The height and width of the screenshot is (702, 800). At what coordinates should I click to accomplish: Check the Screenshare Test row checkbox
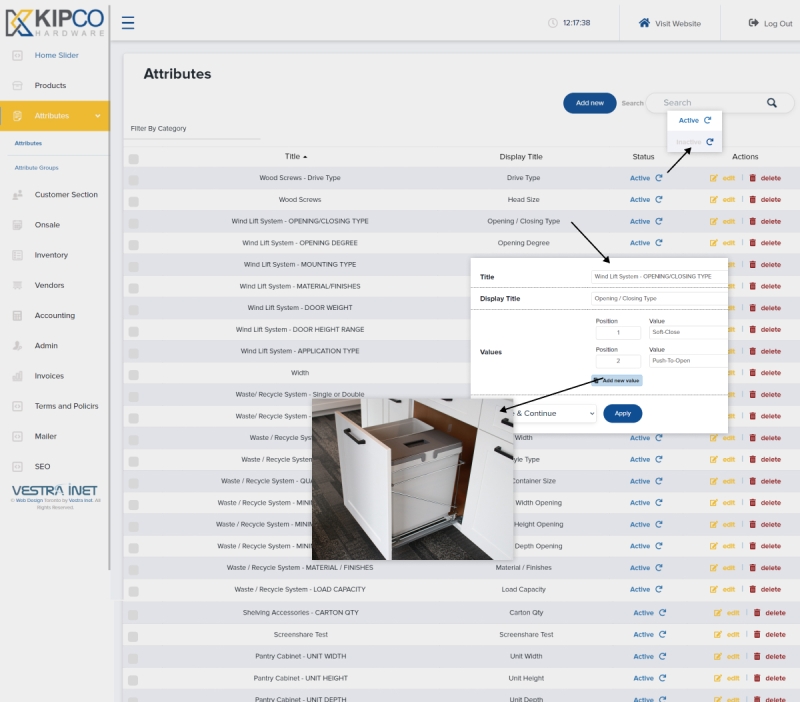134,636
